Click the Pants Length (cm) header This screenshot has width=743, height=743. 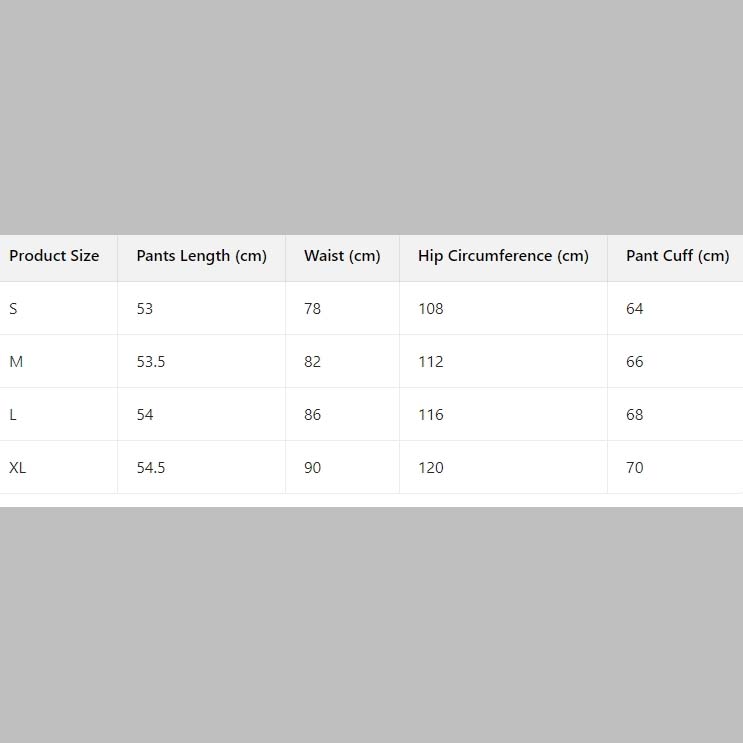201,256
